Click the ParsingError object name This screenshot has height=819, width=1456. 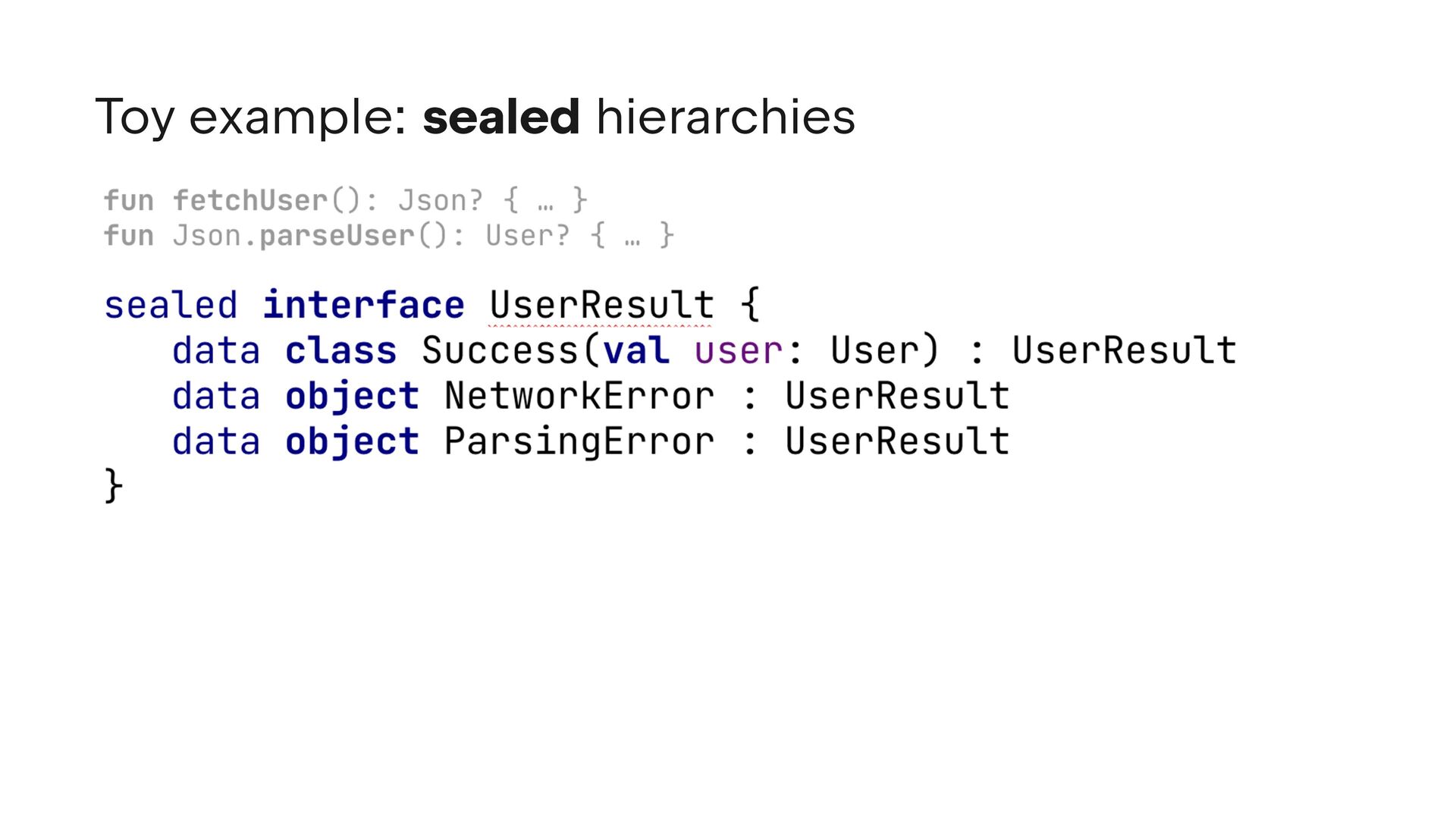point(579,441)
